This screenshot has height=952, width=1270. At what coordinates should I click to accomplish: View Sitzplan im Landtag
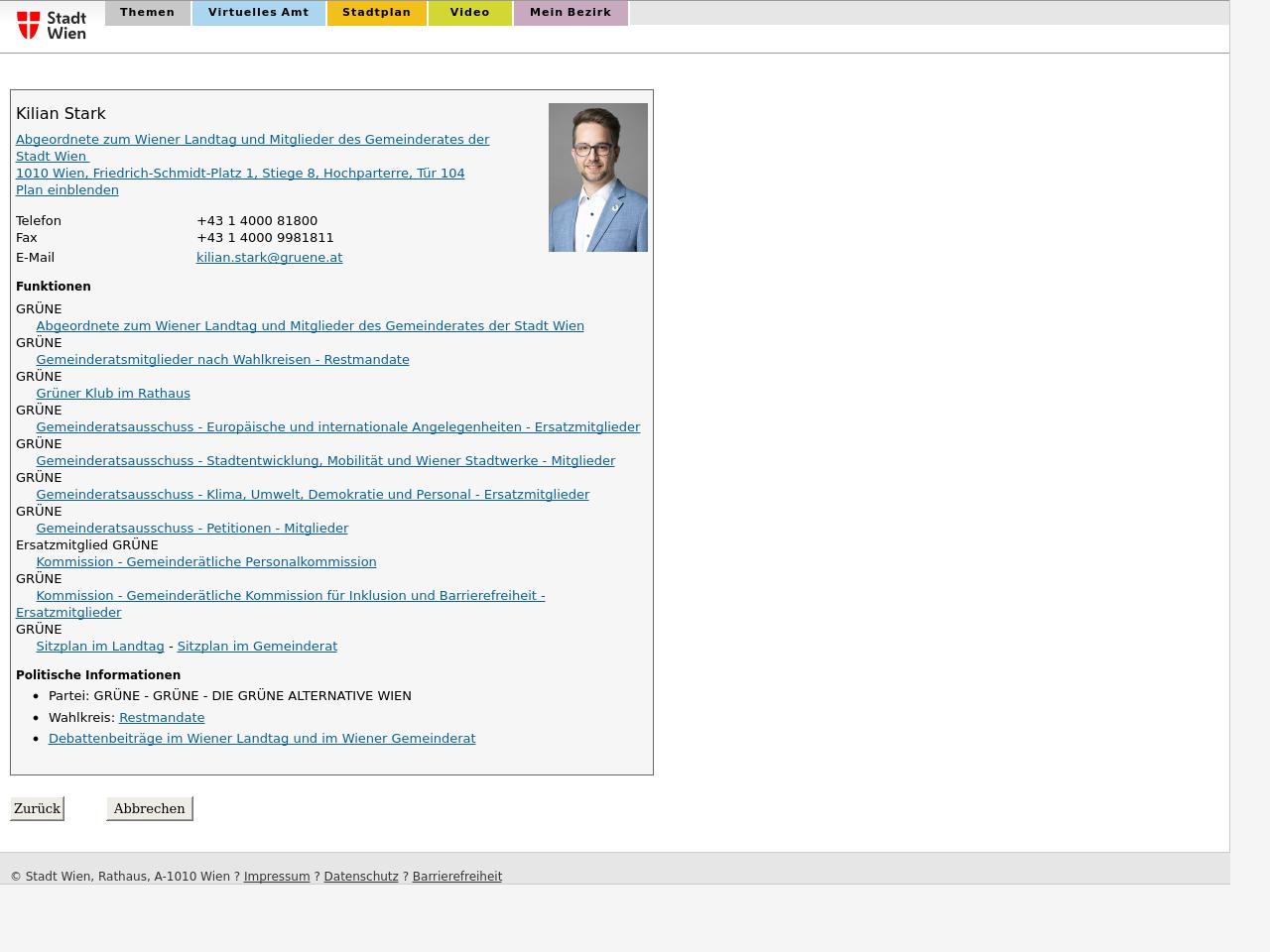(x=99, y=647)
